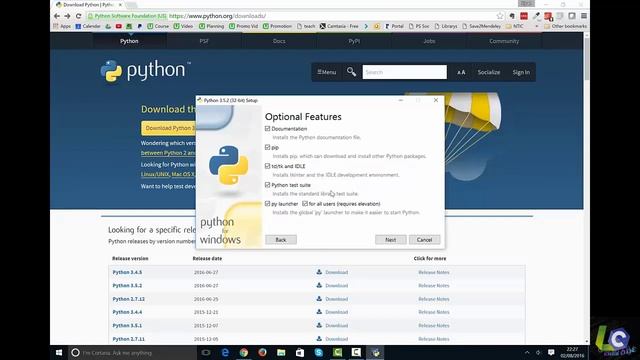Screen dimensions: 640x360
Task: Open the Linux/UNIX download link
Action: (155, 174)
